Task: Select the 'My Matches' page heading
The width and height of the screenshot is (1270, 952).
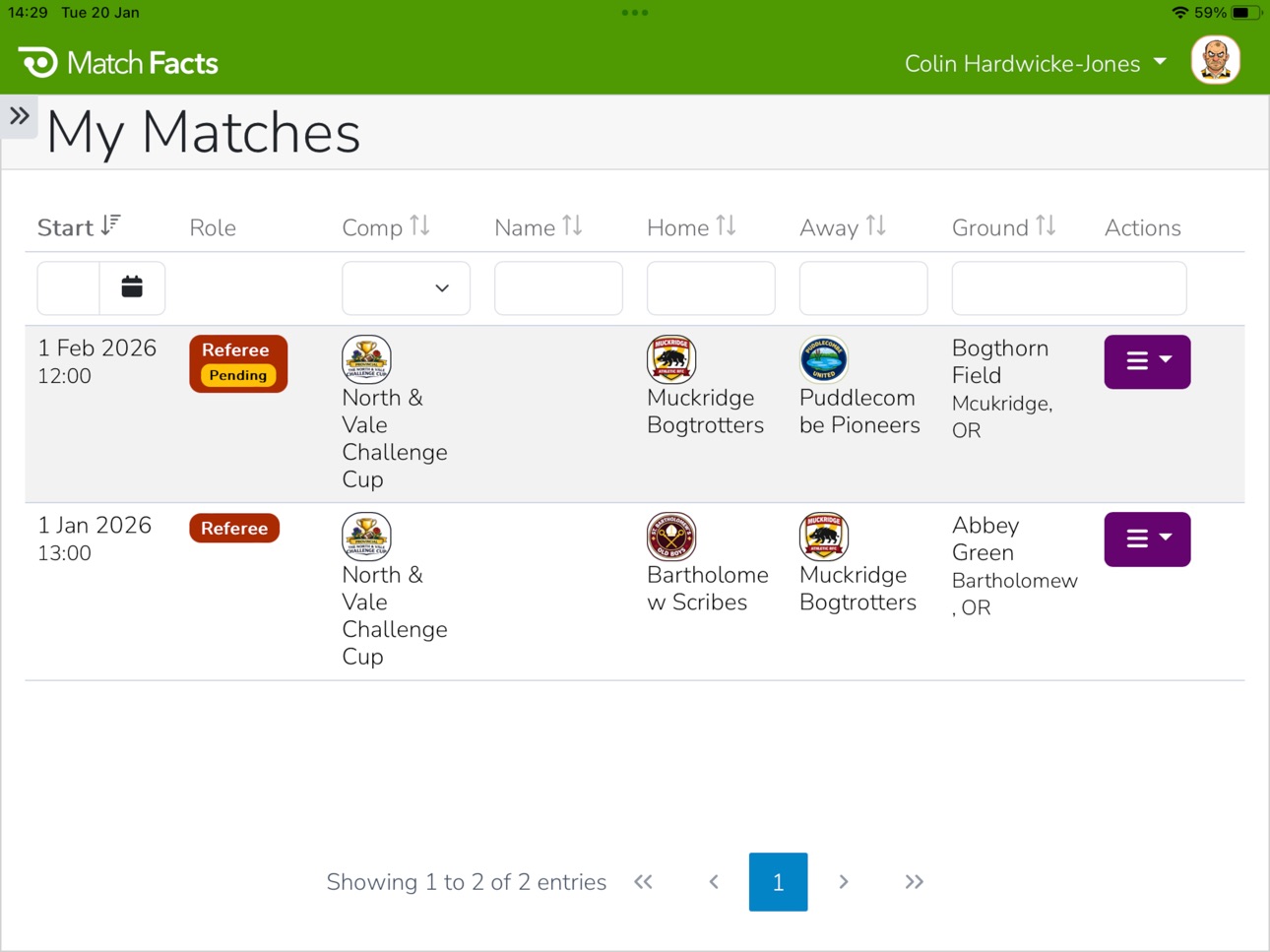Action: (204, 132)
